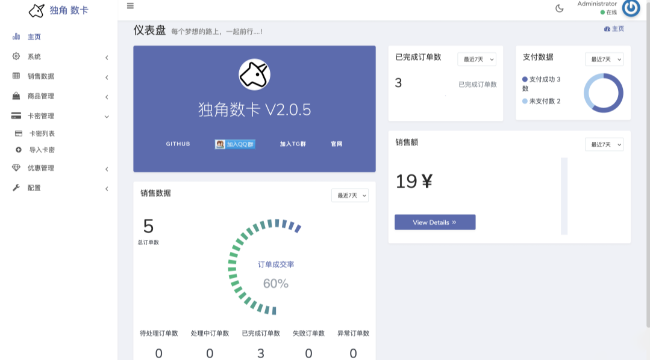650x360 pixels.
Task: Click the 优惠管理 diamond icon
Action: (x=16, y=168)
